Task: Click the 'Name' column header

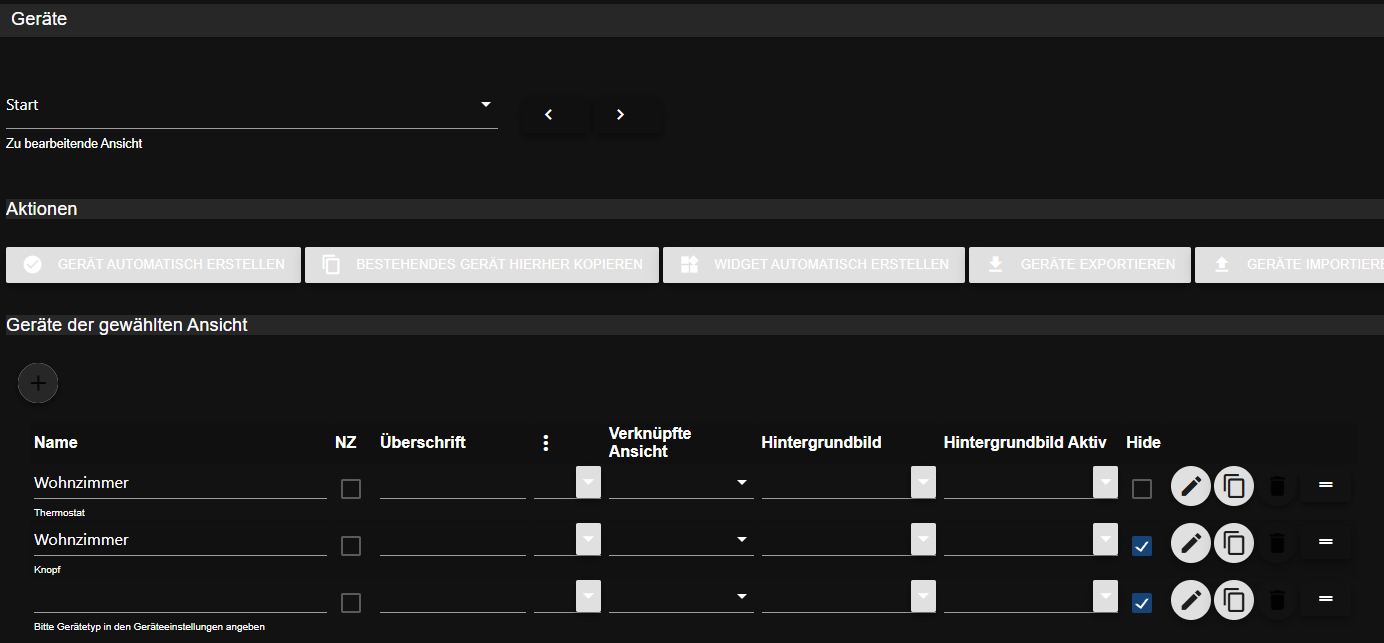Action: (56, 442)
